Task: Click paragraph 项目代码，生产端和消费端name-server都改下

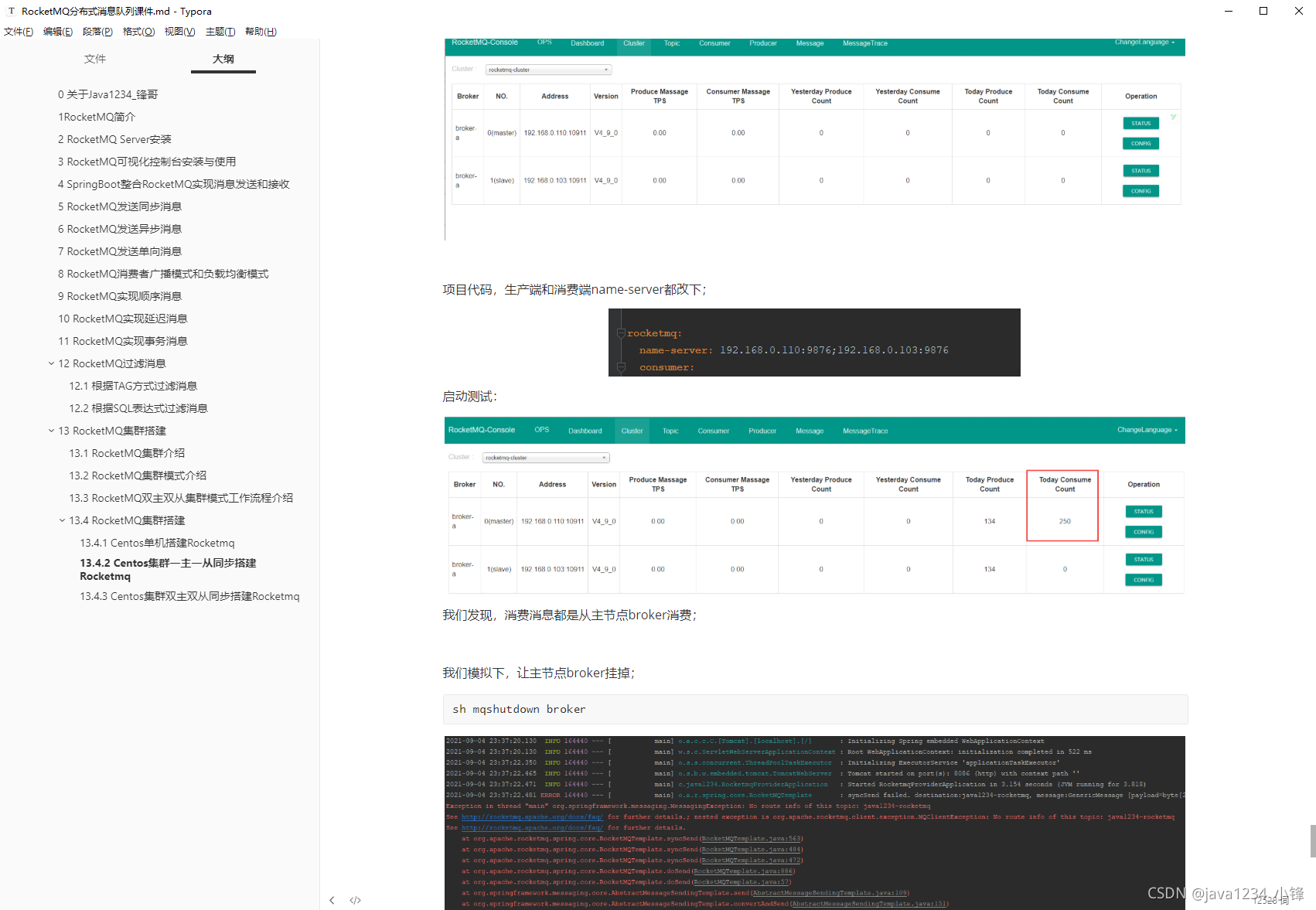Action: (x=574, y=290)
